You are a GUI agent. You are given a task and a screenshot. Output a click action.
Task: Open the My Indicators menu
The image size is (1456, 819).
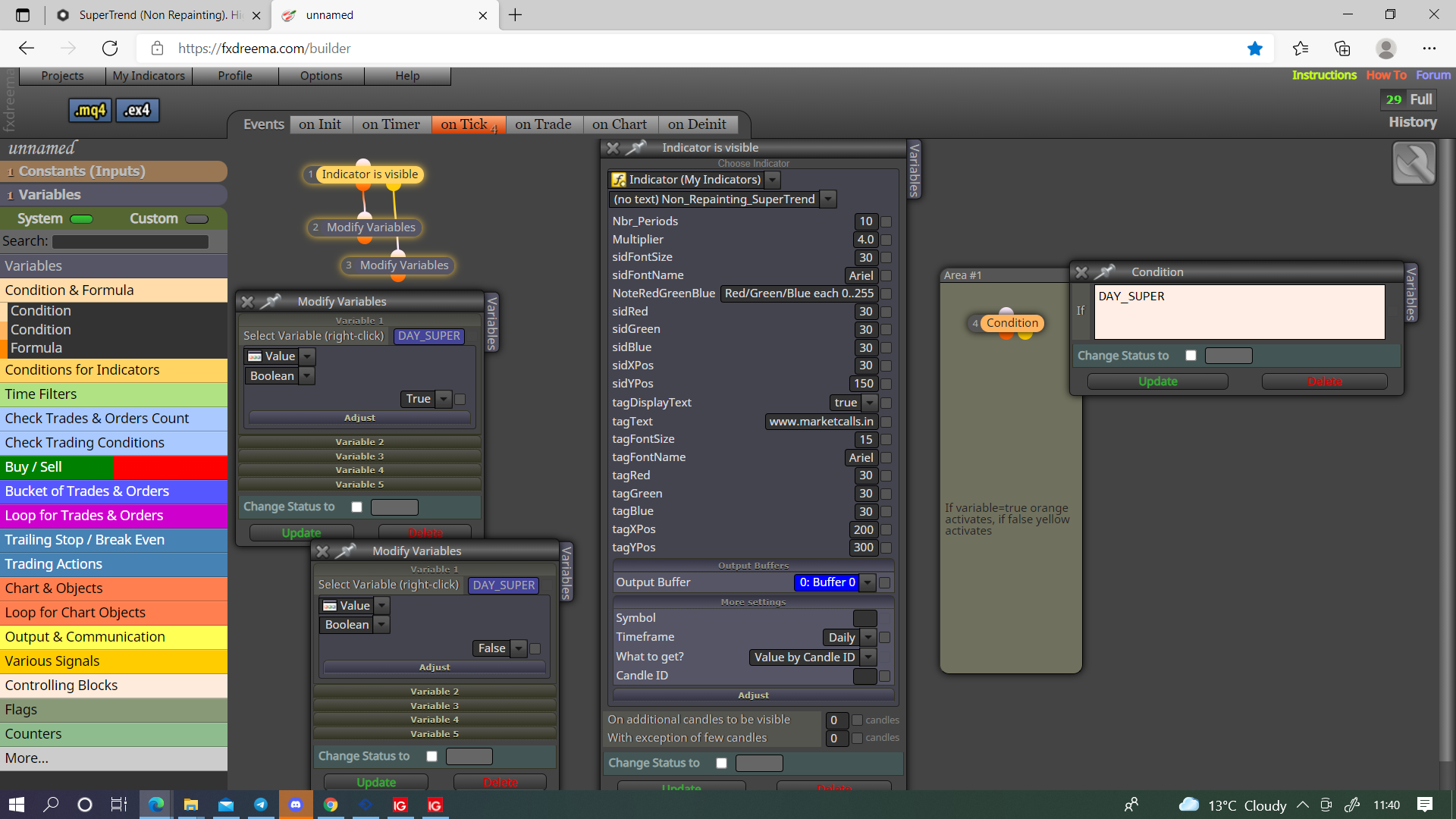149,76
